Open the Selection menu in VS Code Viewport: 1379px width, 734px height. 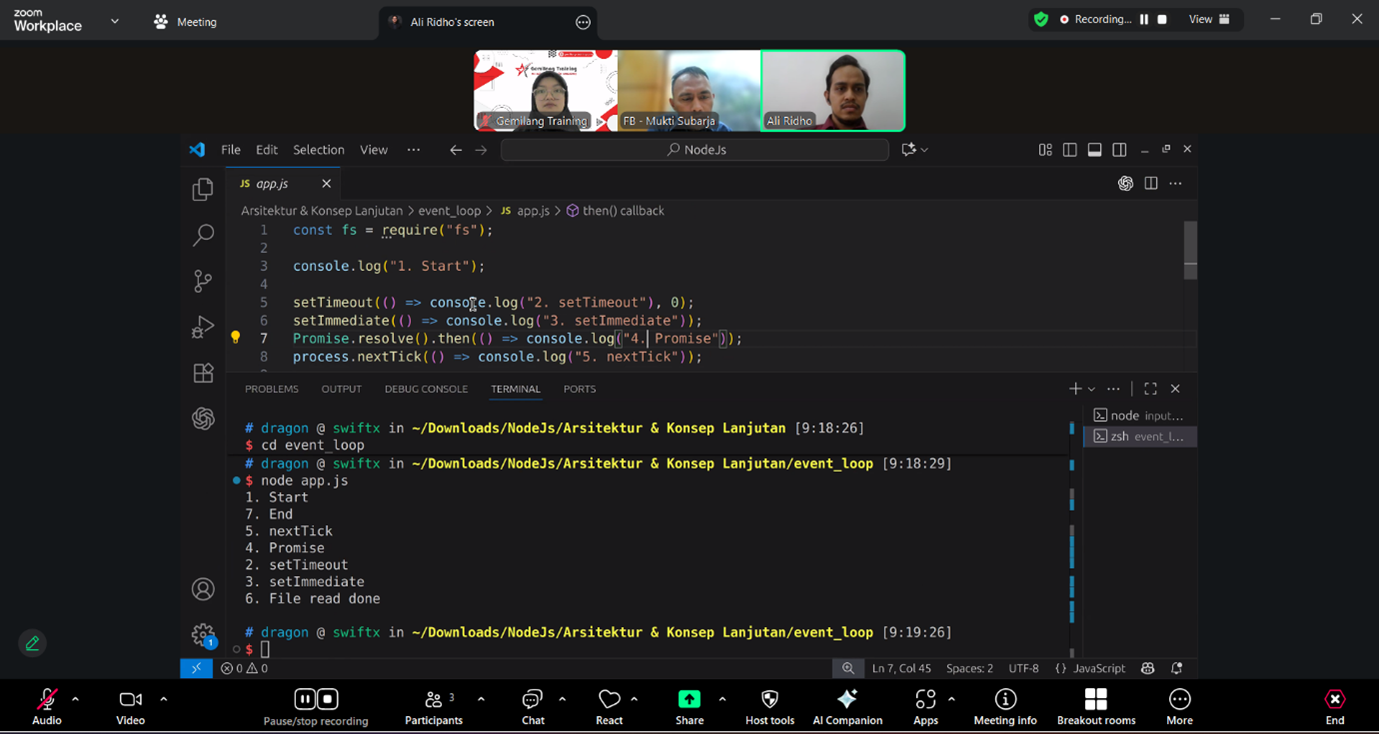coord(318,150)
